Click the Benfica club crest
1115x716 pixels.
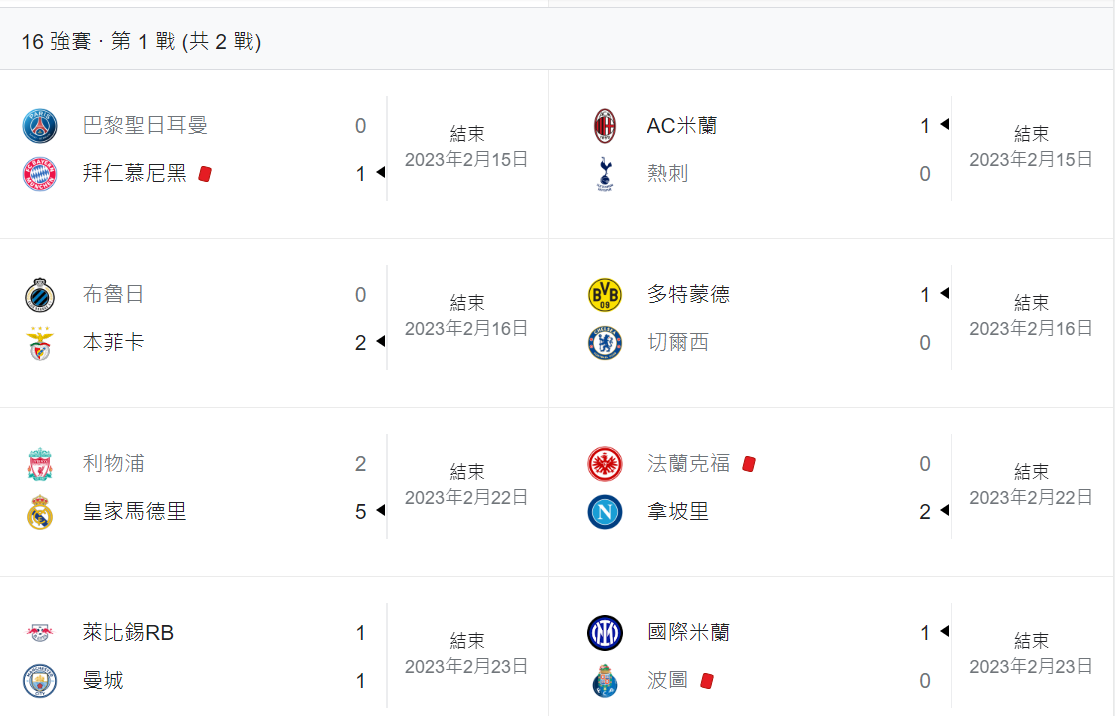coord(40,343)
